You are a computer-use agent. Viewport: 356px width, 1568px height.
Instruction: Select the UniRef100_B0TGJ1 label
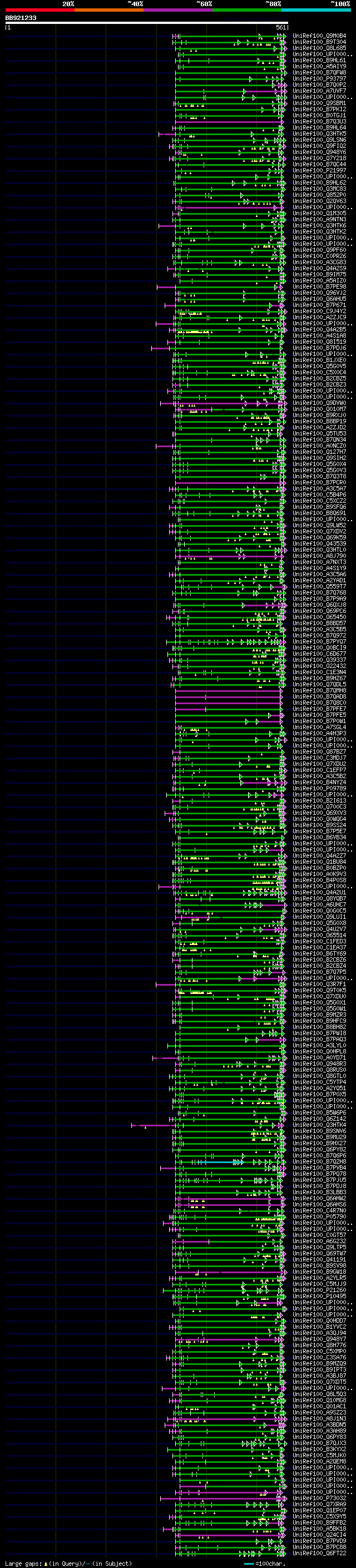(319, 116)
